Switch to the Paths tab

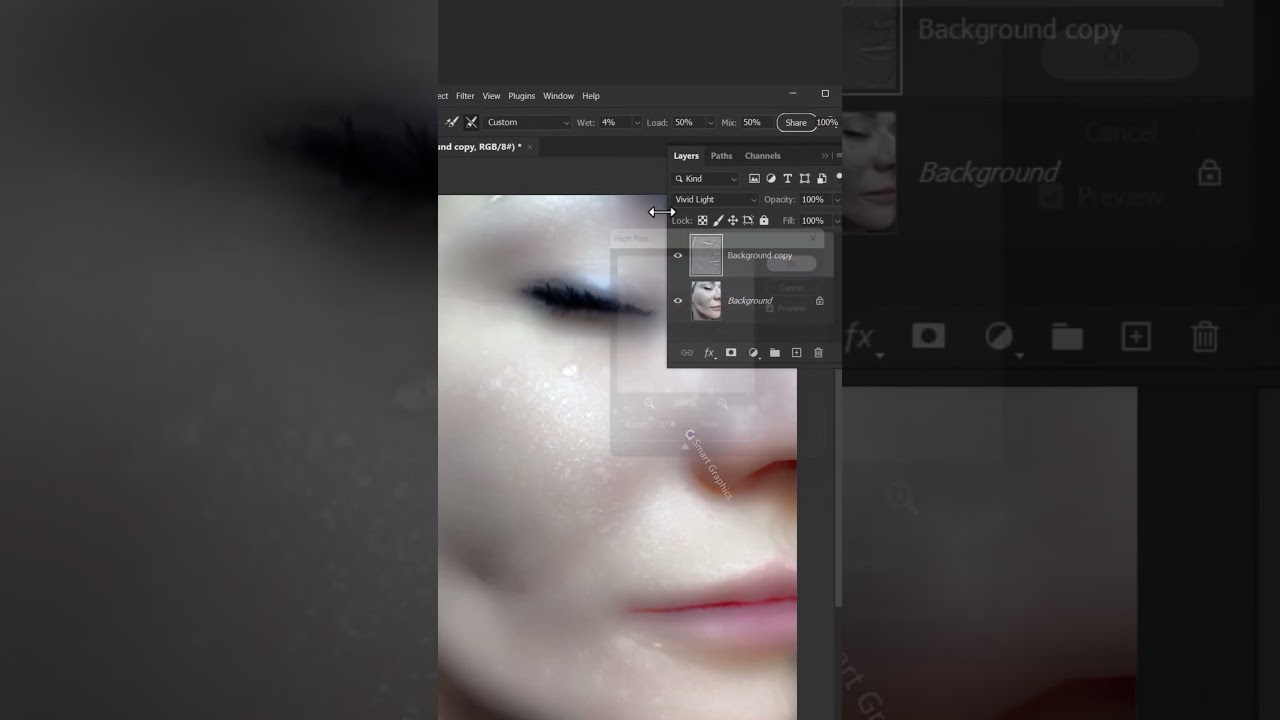(721, 156)
